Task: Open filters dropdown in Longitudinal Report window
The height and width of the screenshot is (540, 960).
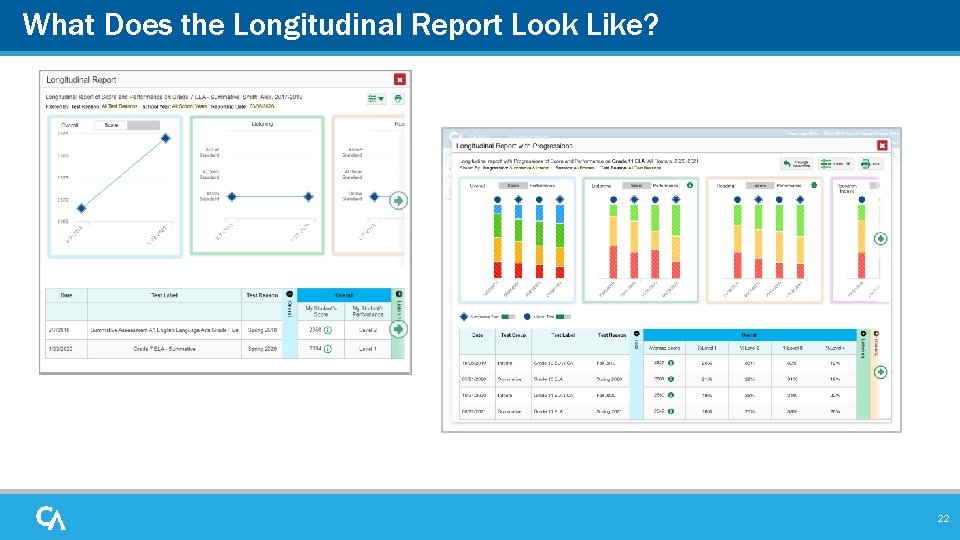Action: pyautogui.click(x=376, y=99)
